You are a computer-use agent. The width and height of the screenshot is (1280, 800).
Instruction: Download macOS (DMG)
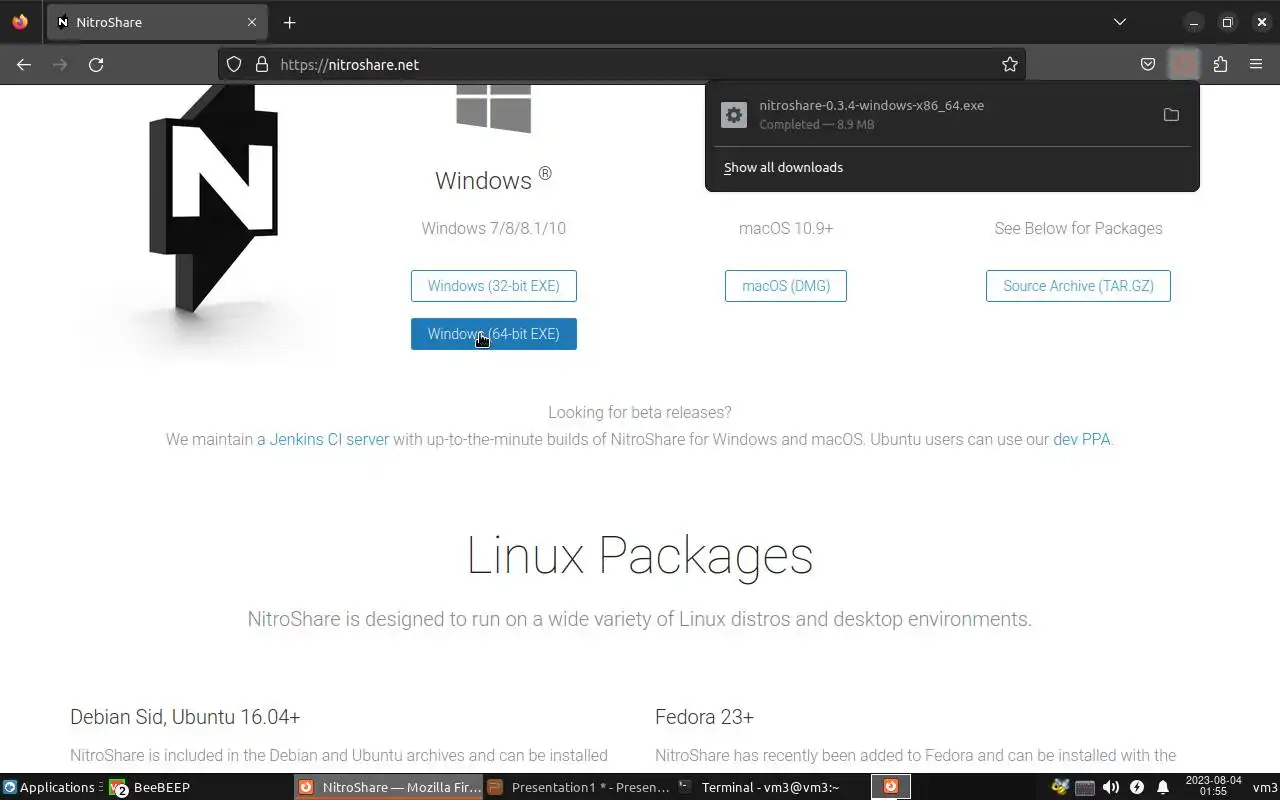pyautogui.click(x=786, y=286)
